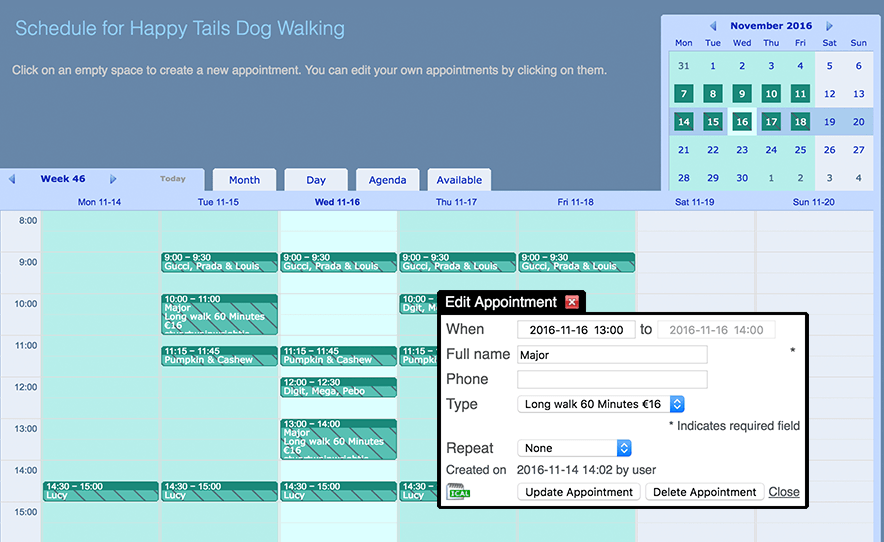Screen dimensions: 884x542
Task: Switch to Month view tab
Action: point(244,180)
